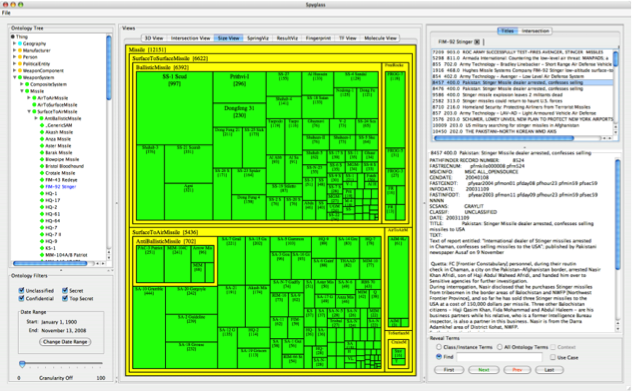Click the green dot beside FIM-43 Redeye
Screen dimensions: 632x392
[x=42, y=180]
